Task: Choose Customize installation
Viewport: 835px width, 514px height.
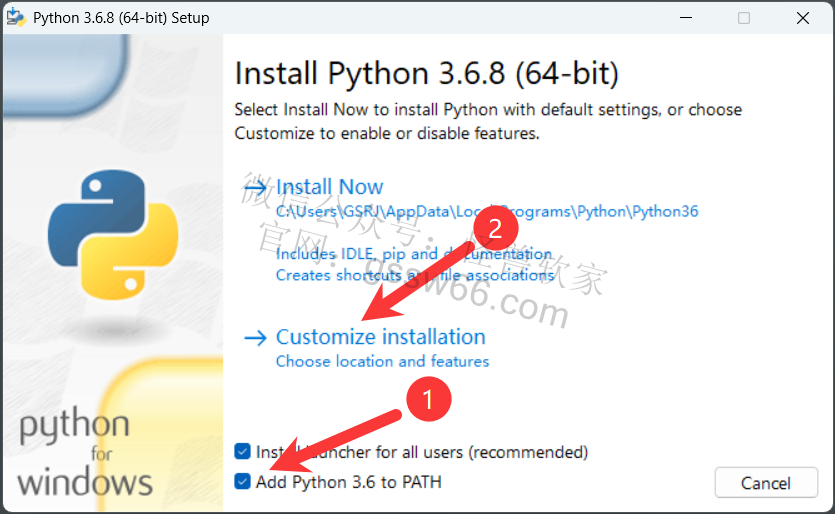Action: 381,337
